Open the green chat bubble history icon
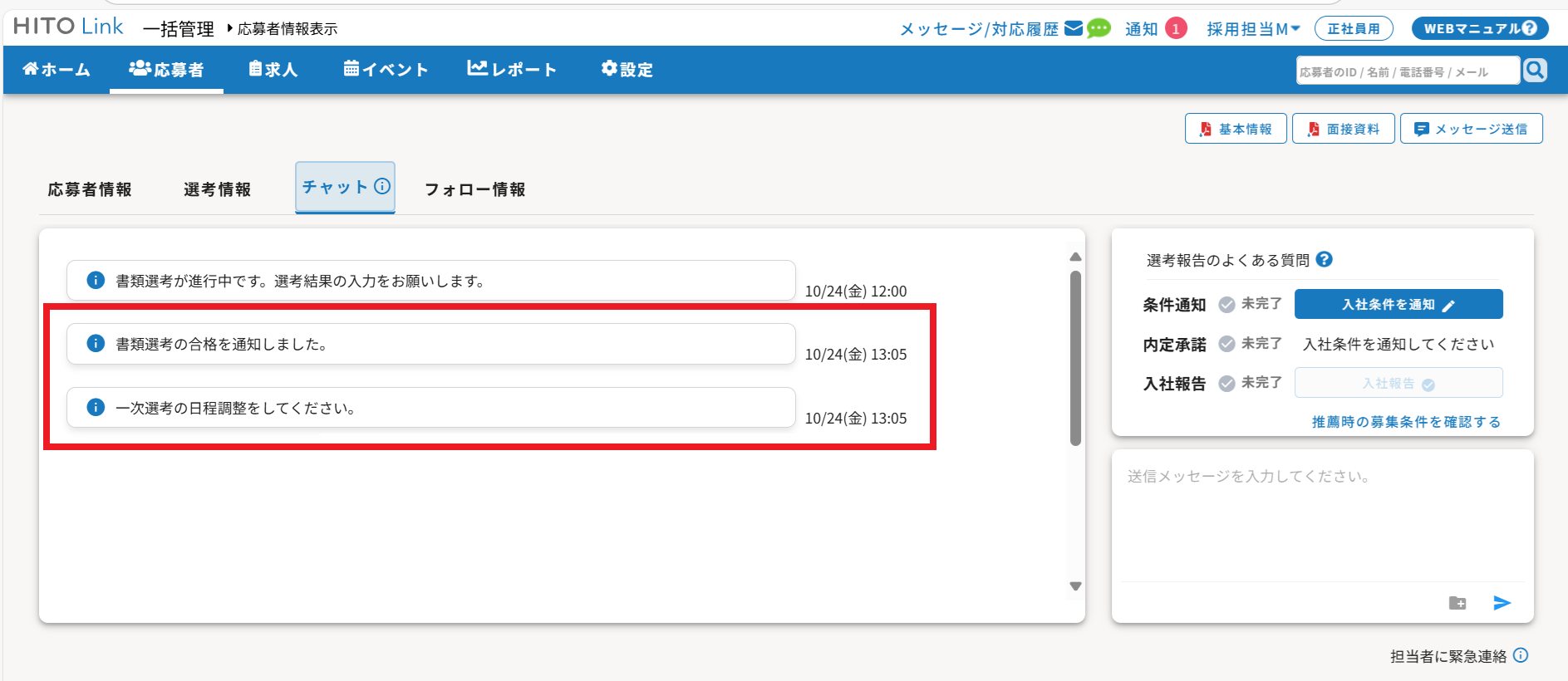The width and height of the screenshot is (1568, 681). (1099, 29)
